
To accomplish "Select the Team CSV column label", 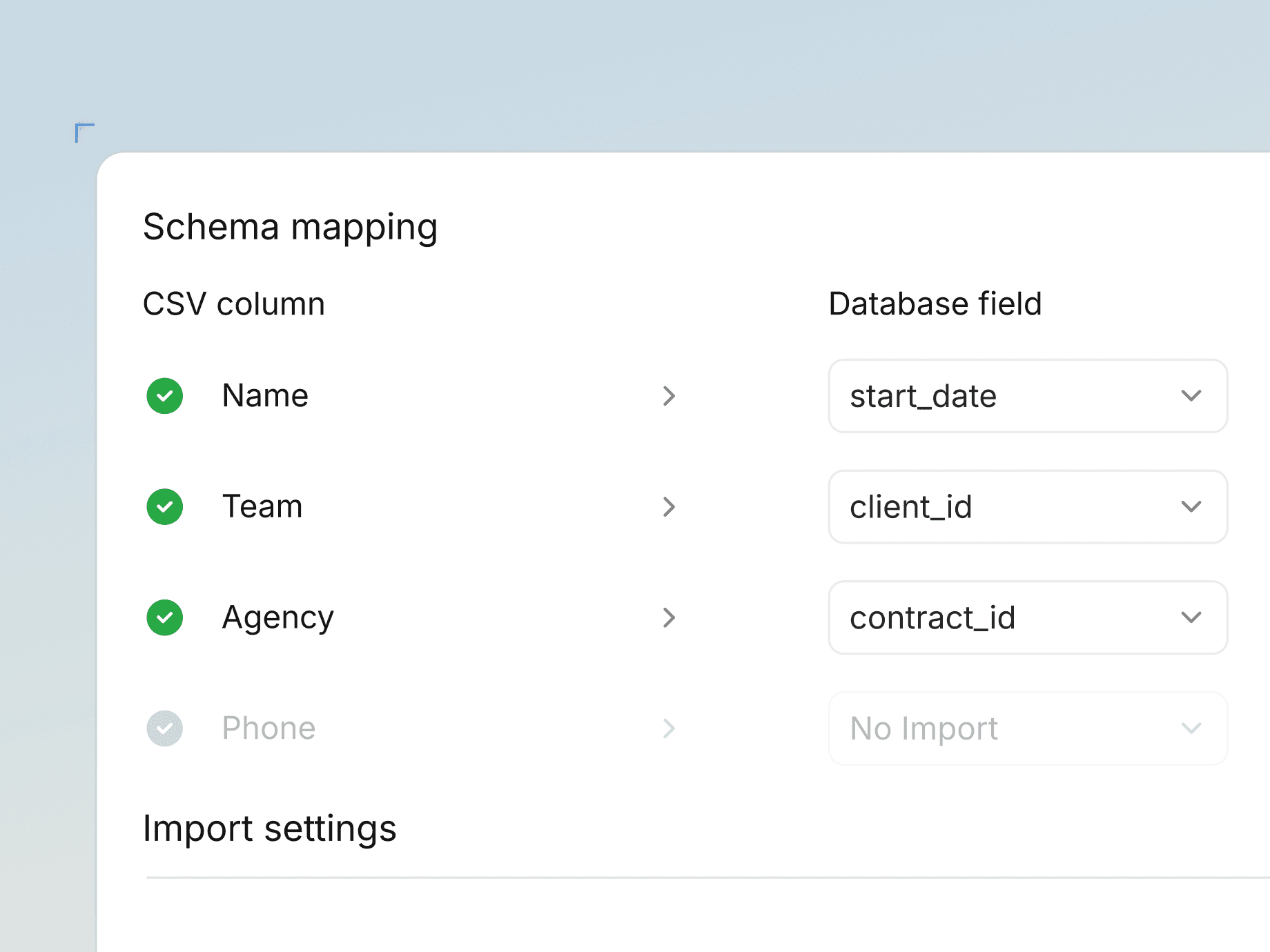I will pyautogui.click(x=262, y=507).
